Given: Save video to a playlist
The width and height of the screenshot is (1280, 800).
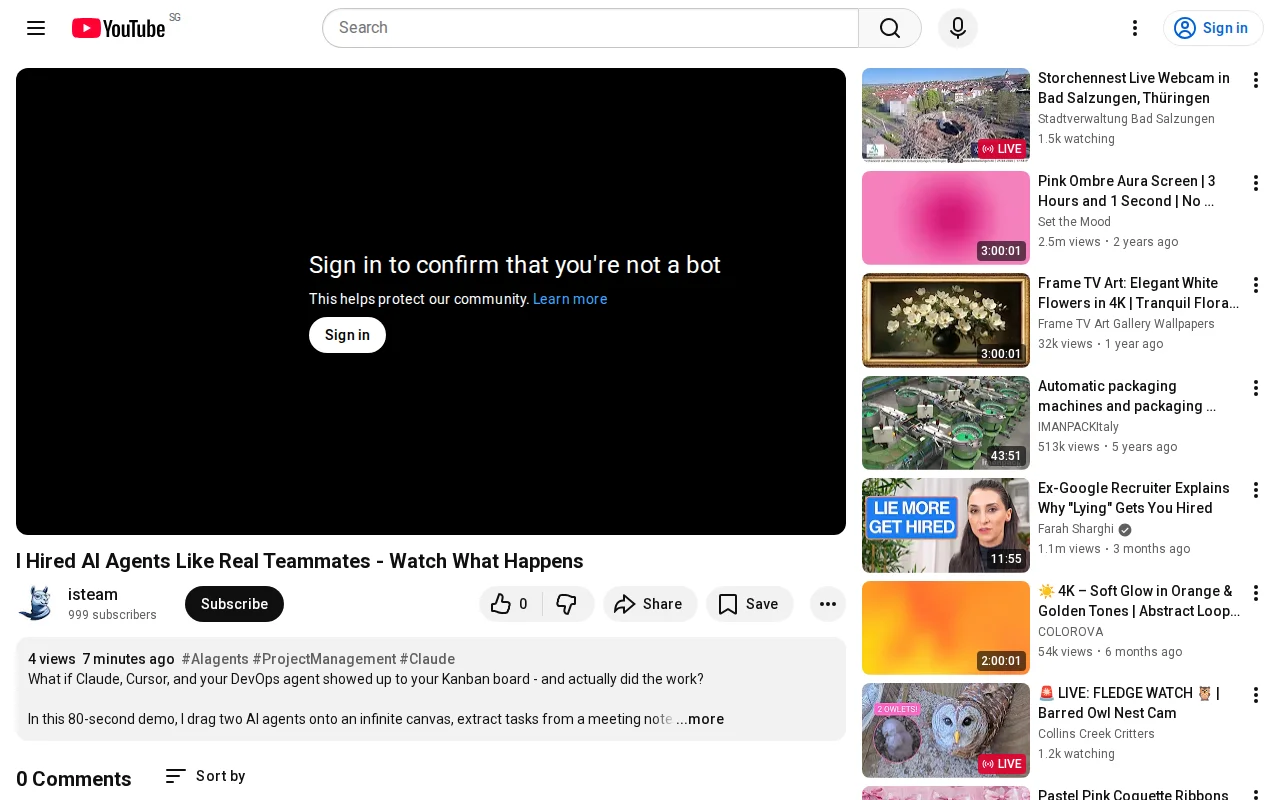Looking at the screenshot, I should coord(749,604).
